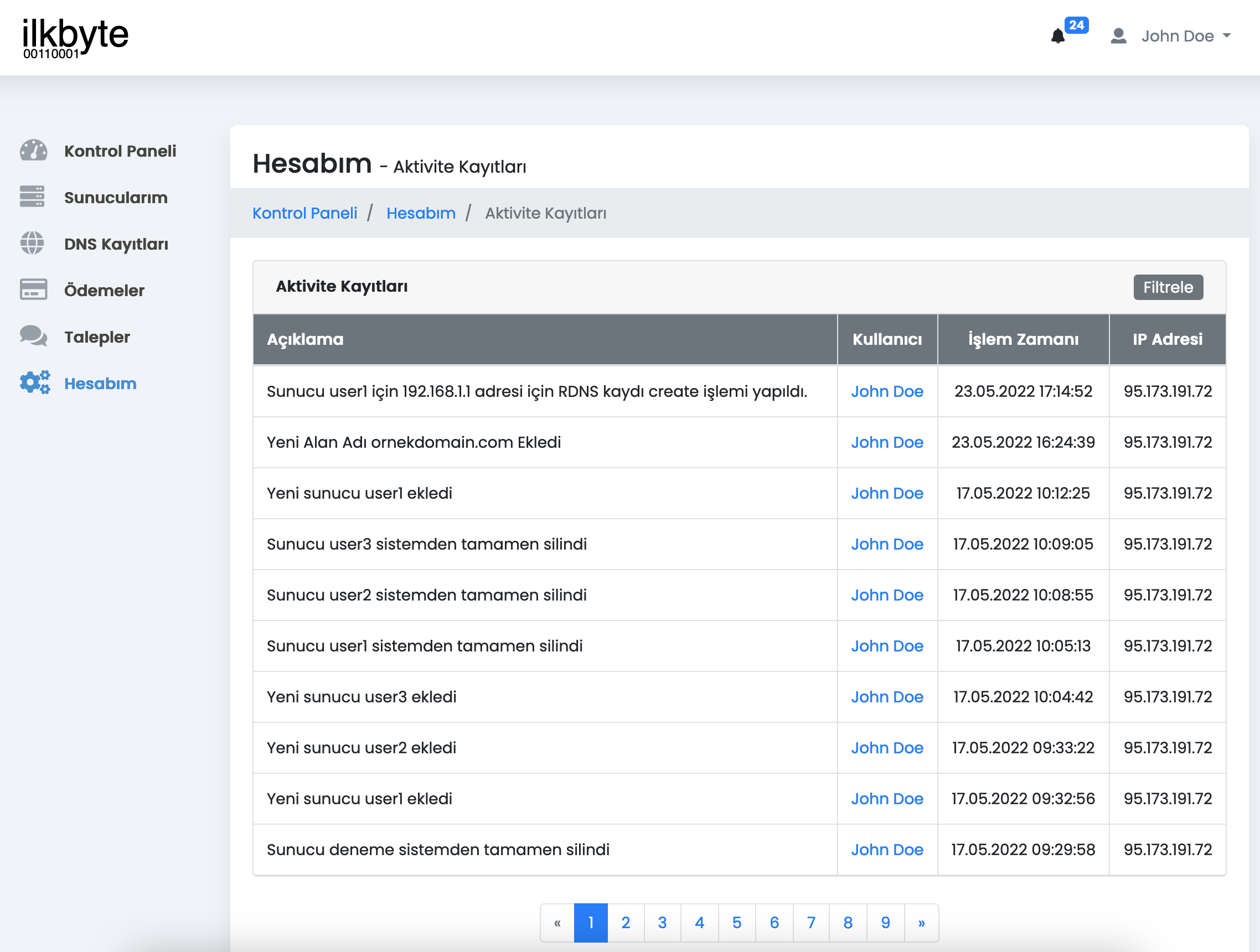This screenshot has height=952, width=1260.
Task: Open Sunucularım in the sidebar
Action: tap(116, 198)
